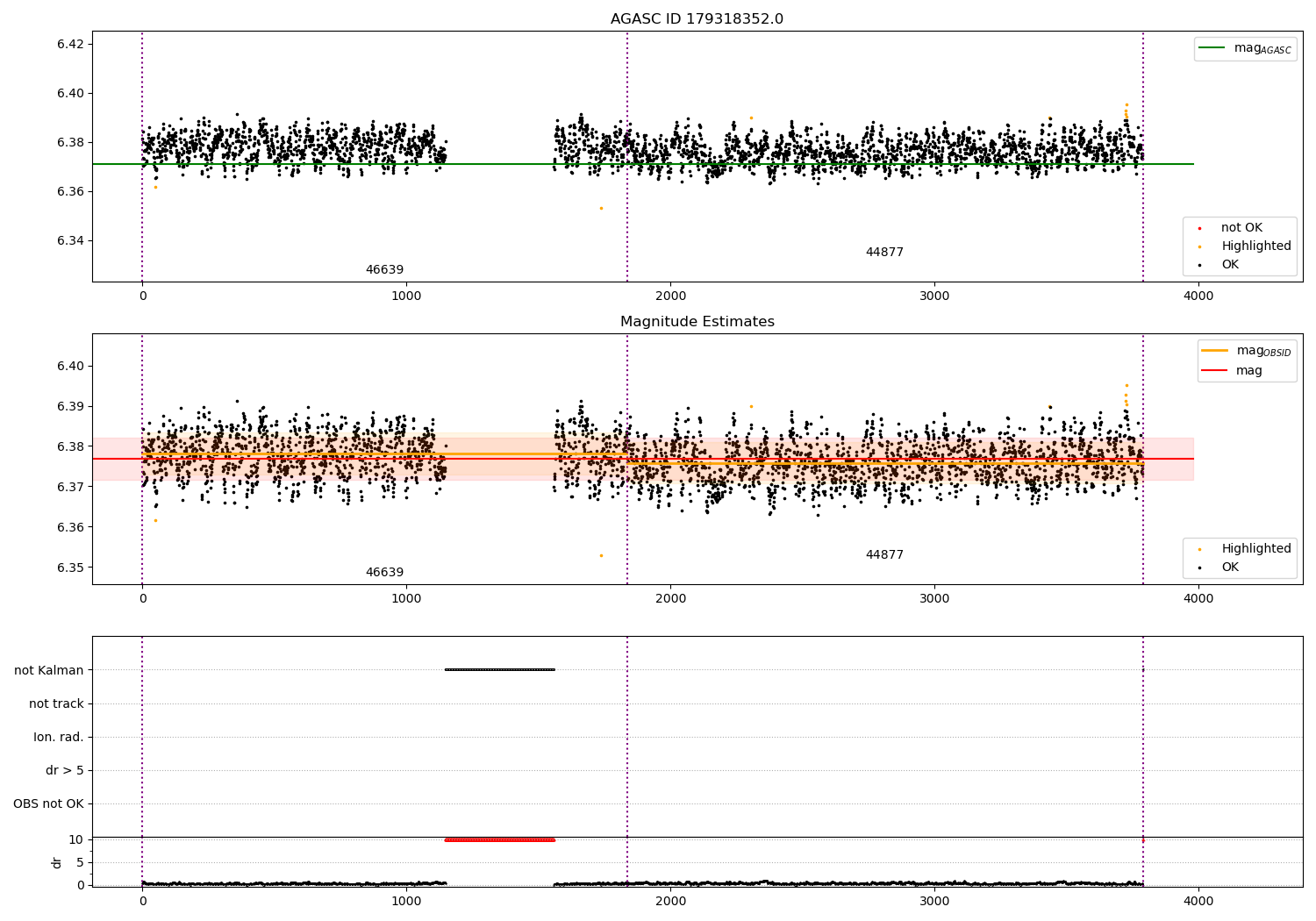The width and height of the screenshot is (1316, 921).
Task: Click obsid label 44877 in Magnitude Estimates plot
Action: coord(884,555)
